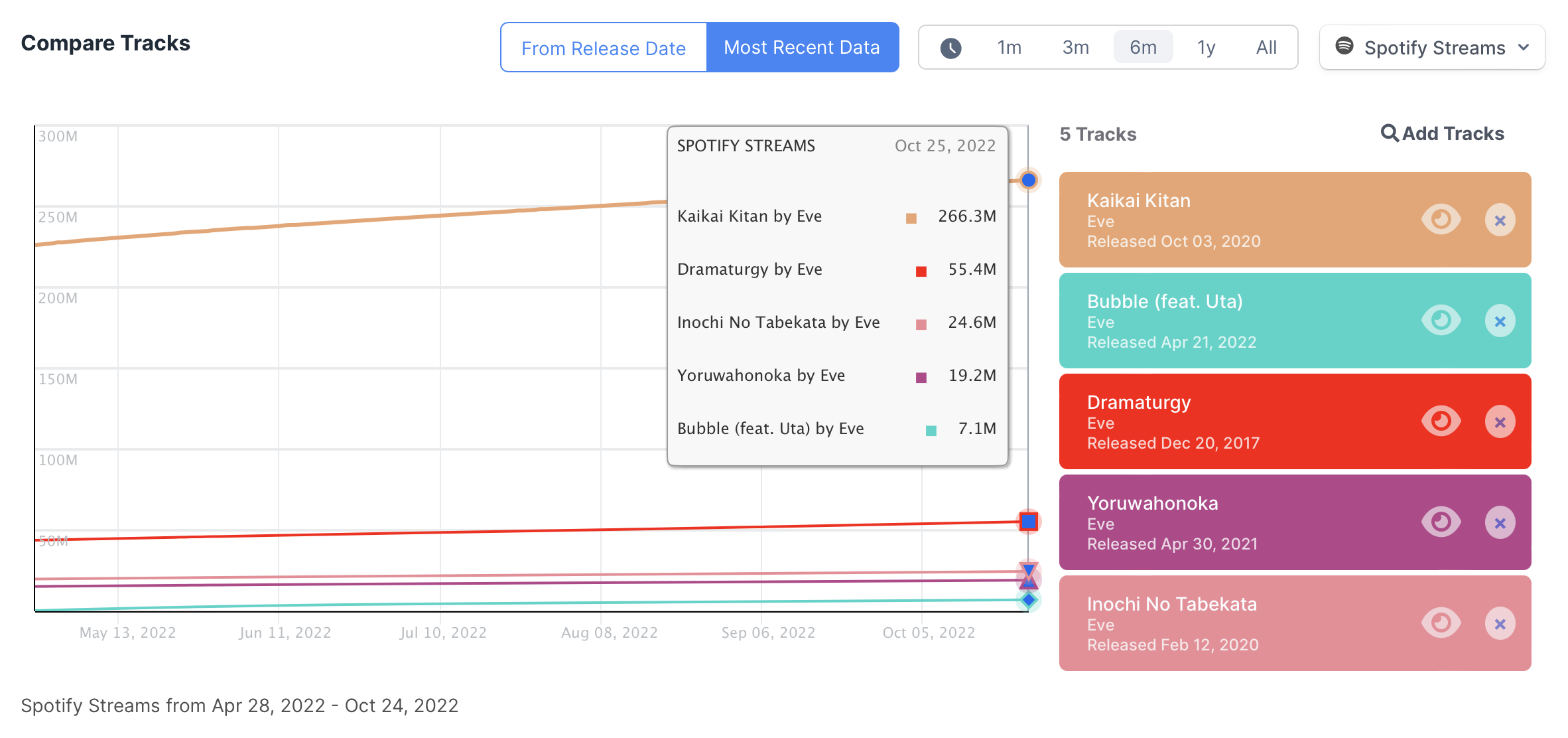Remove the Inochi No Tabekata track
The width and height of the screenshot is (1568, 738).
1500,624
